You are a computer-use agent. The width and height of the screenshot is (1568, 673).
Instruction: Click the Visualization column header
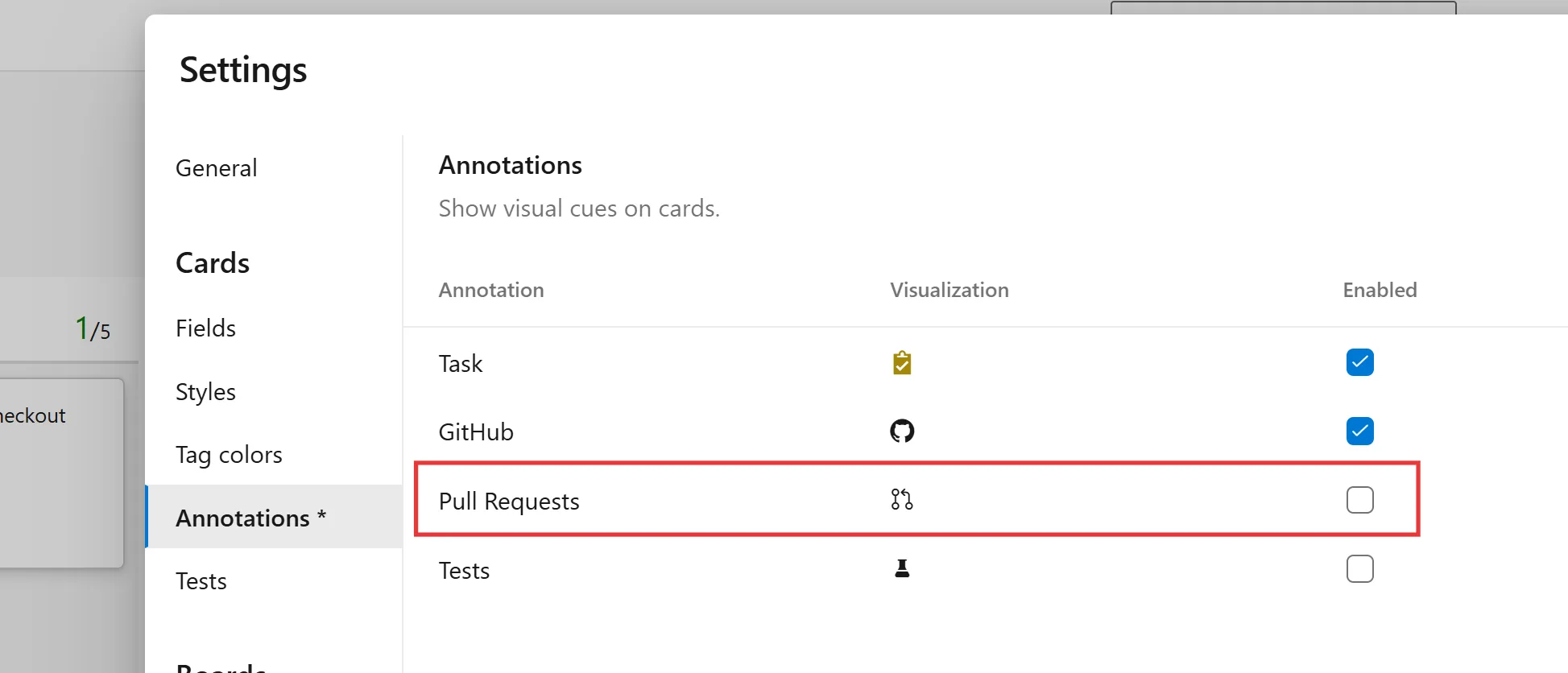(949, 290)
